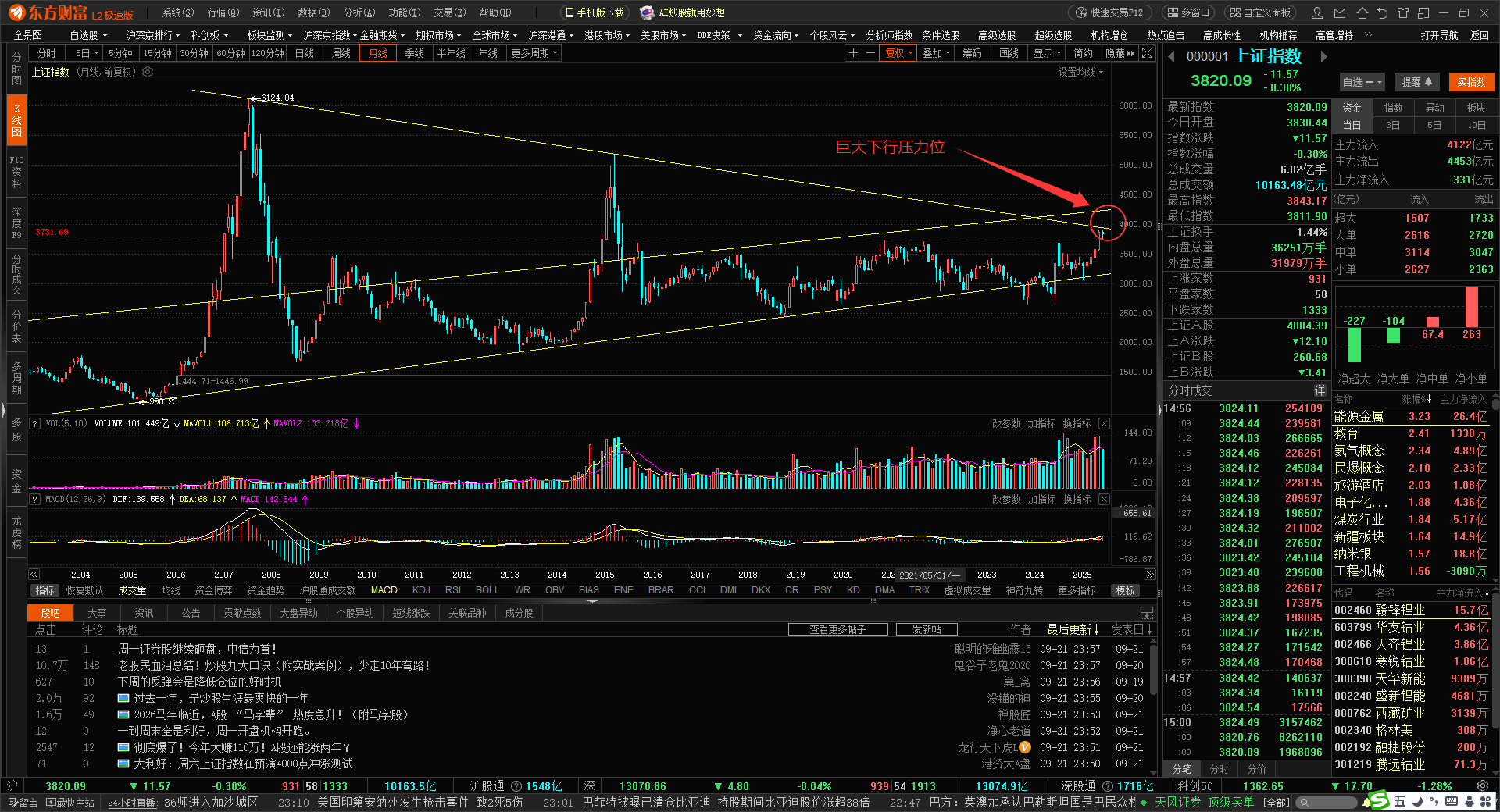Viewport: 1500px width, 812px height.
Task: Go to next stock with right arrow
Action: point(1323,56)
